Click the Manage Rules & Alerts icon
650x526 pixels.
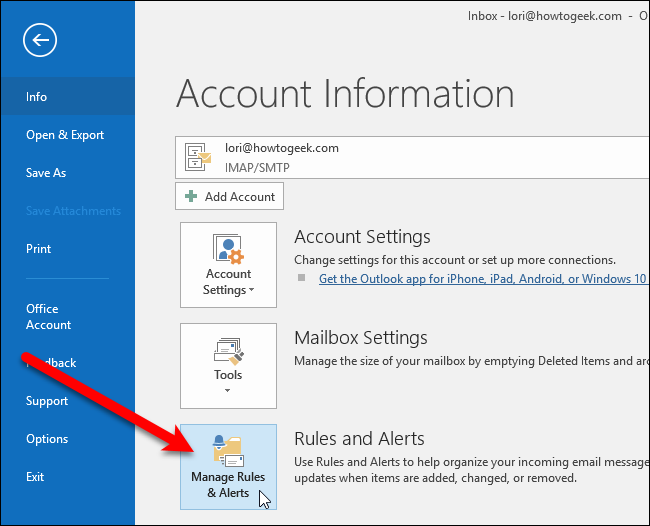[x=228, y=446]
